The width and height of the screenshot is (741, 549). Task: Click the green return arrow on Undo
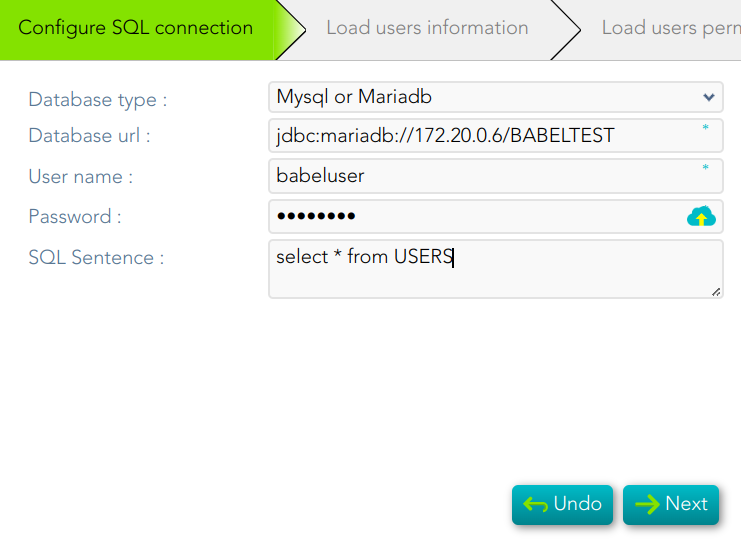coord(535,504)
